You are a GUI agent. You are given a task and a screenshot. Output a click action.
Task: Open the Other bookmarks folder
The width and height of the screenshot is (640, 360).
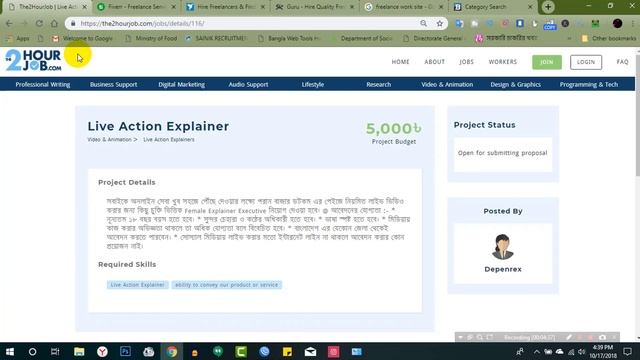coord(609,38)
